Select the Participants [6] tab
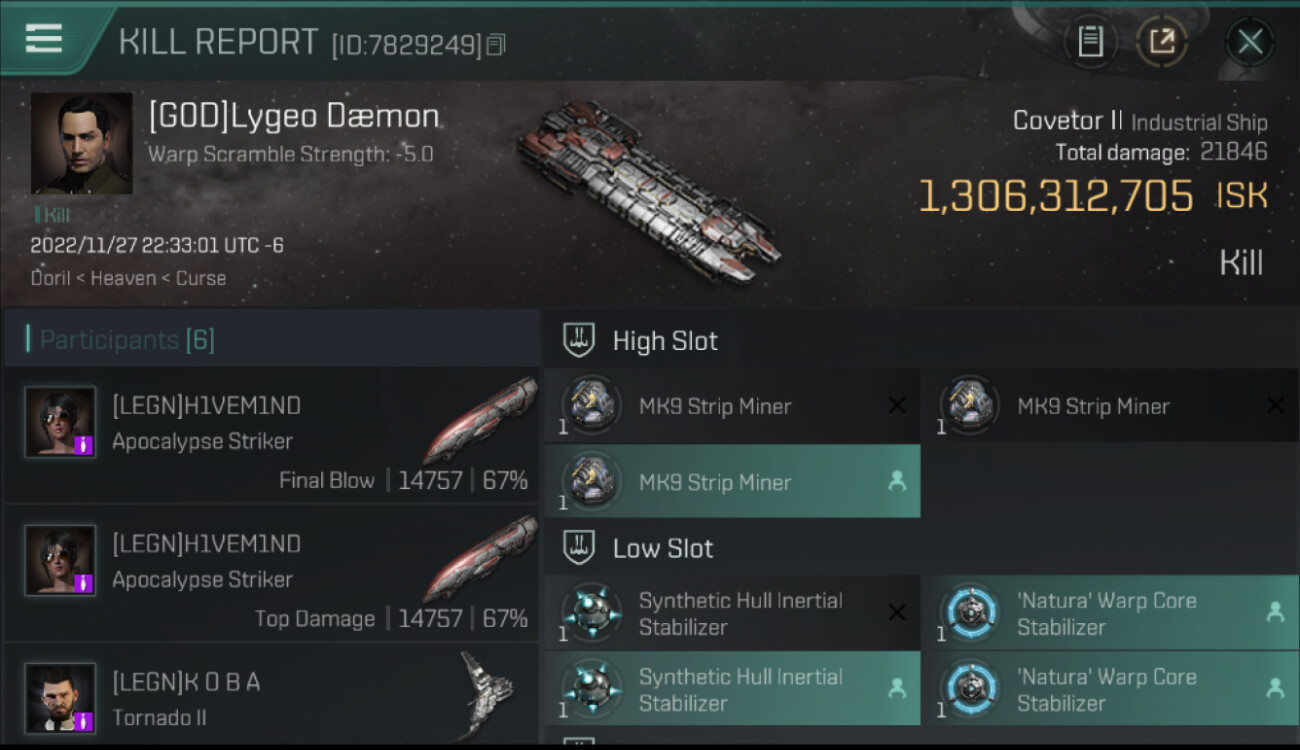 [x=127, y=340]
